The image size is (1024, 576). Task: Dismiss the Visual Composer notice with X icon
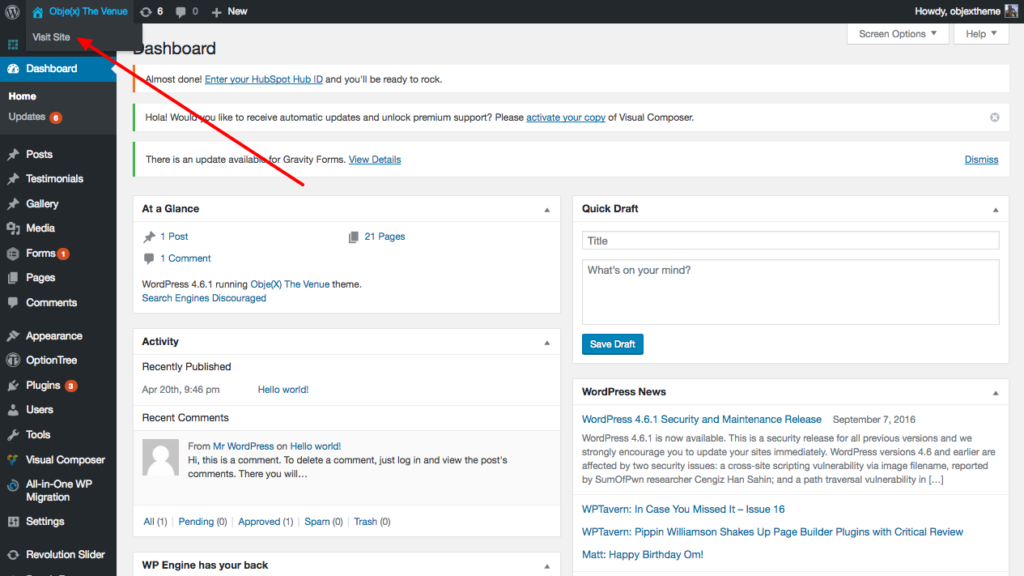(995, 118)
